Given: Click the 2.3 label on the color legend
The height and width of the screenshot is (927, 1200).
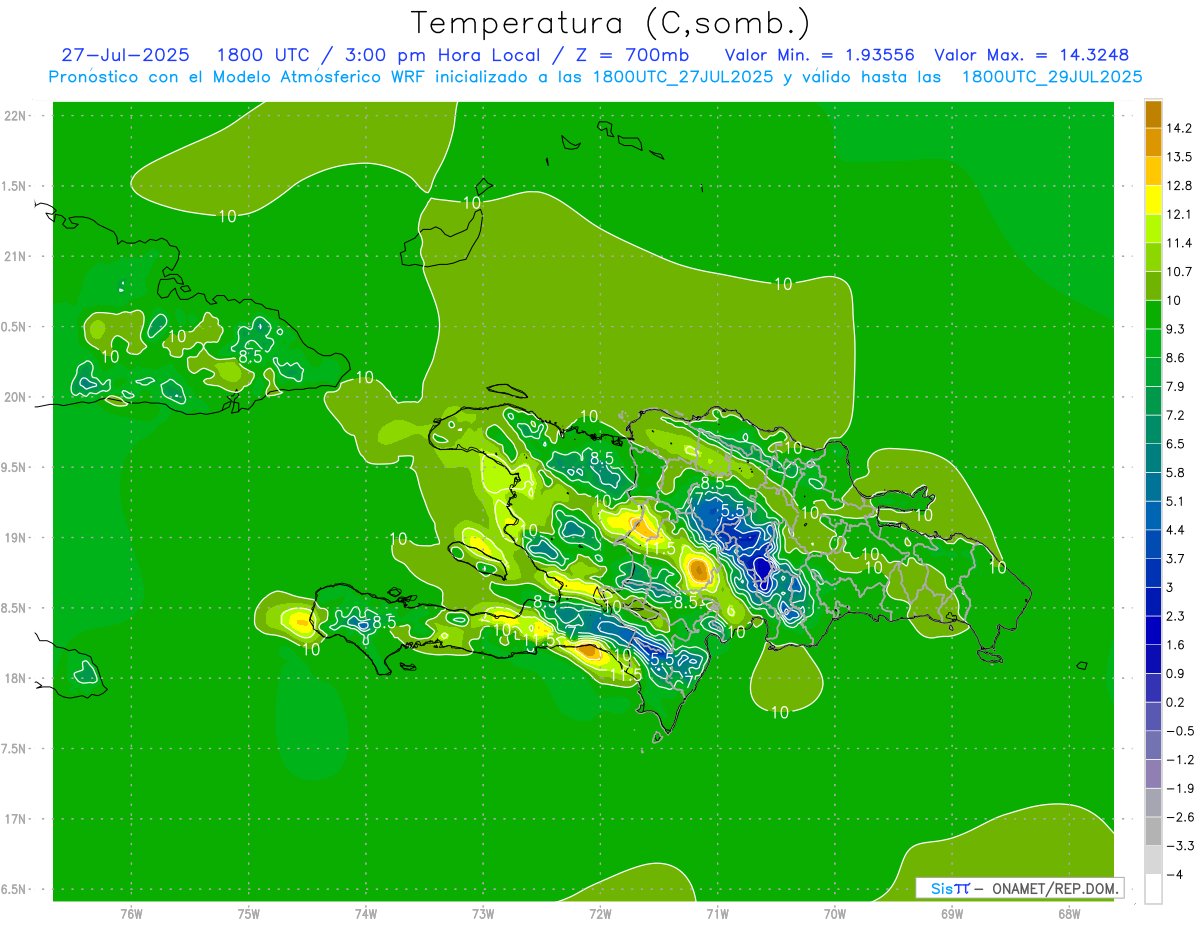Looking at the screenshot, I should [1175, 616].
